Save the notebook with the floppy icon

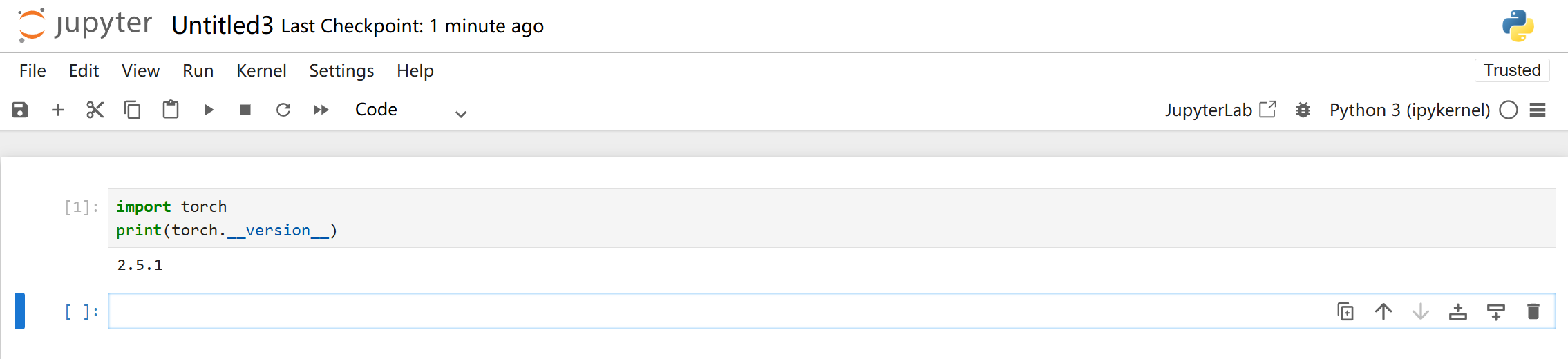20,110
